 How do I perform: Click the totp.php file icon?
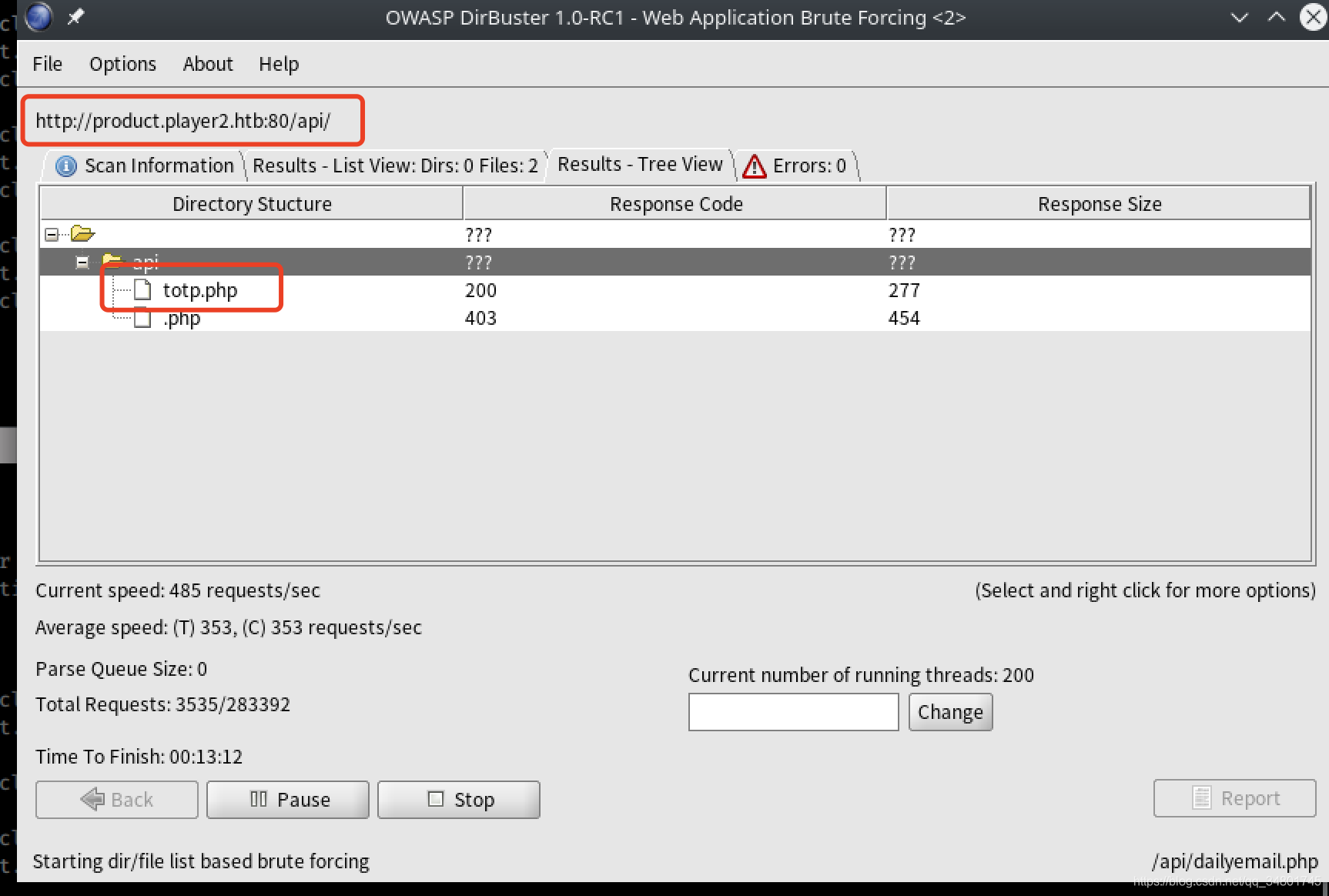(x=142, y=289)
